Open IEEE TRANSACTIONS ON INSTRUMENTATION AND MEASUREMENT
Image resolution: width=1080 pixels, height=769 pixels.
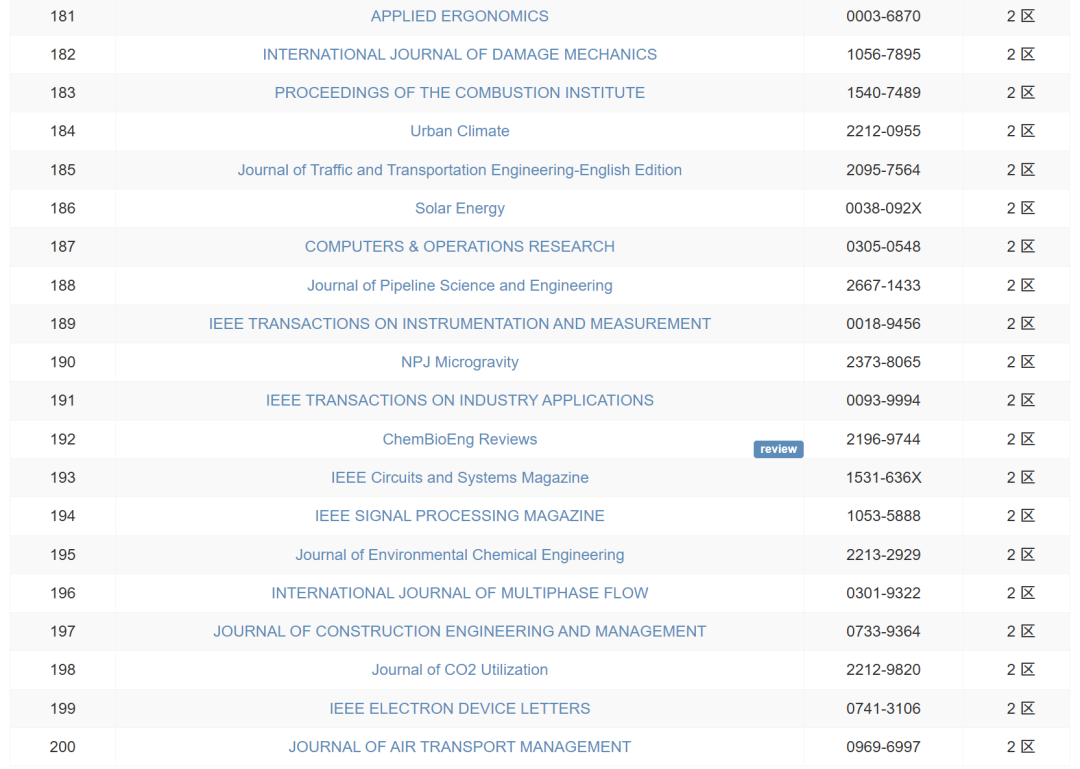pos(459,323)
